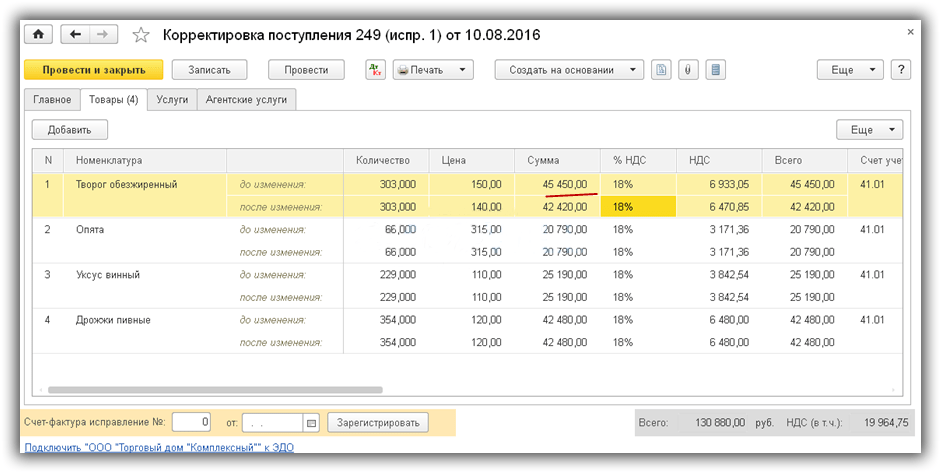Click the Цена column header
The image size is (941, 473).
pos(472,160)
